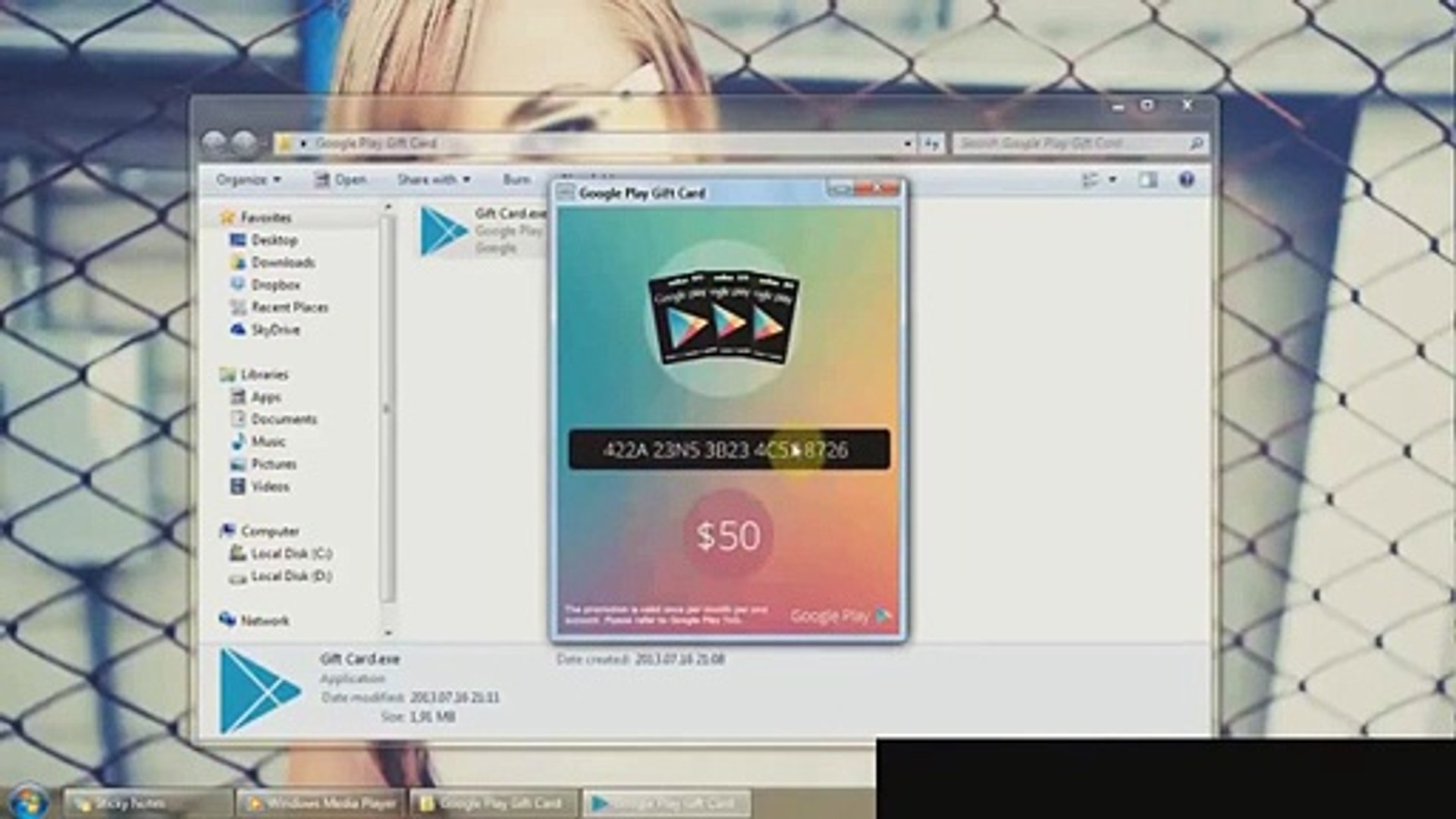Click the Burn toolbar item
Viewport: 1456px width, 819px height.
[x=516, y=180]
